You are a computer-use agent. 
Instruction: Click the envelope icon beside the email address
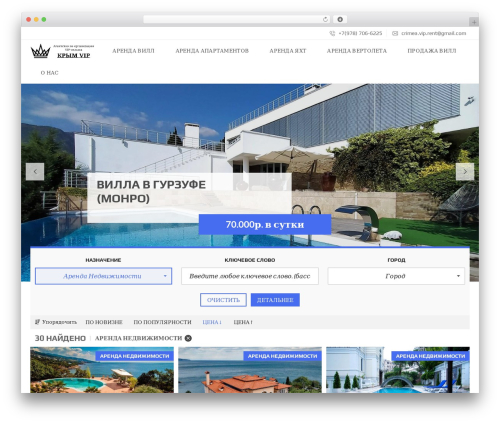pyautogui.click(x=395, y=33)
